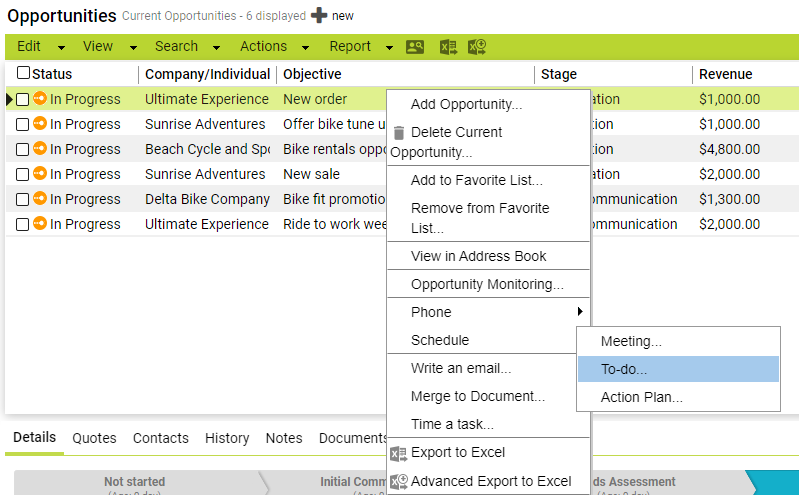Open the Actions toolbar menu

263,46
